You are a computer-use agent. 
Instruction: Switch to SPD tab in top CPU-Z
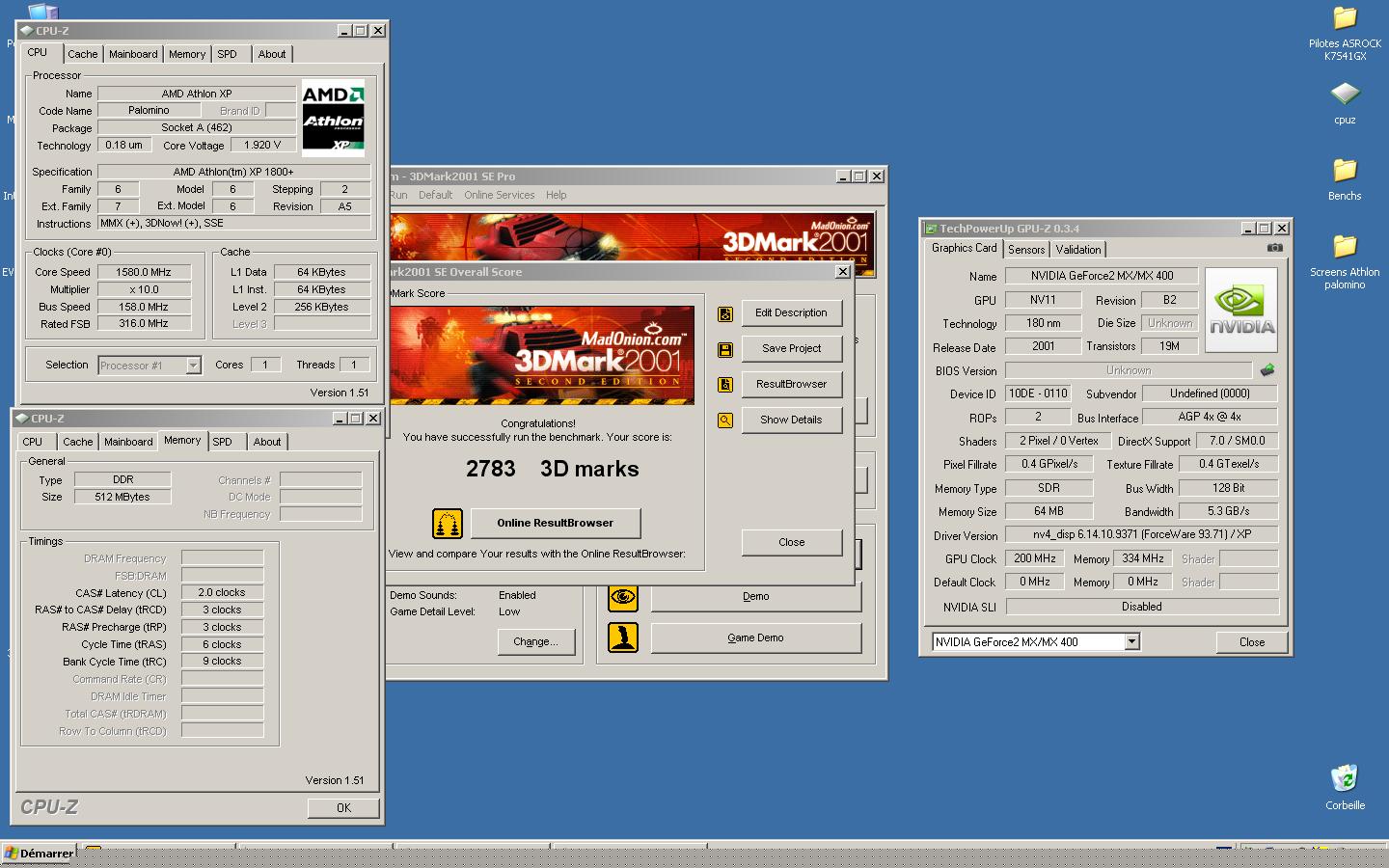pyautogui.click(x=228, y=54)
